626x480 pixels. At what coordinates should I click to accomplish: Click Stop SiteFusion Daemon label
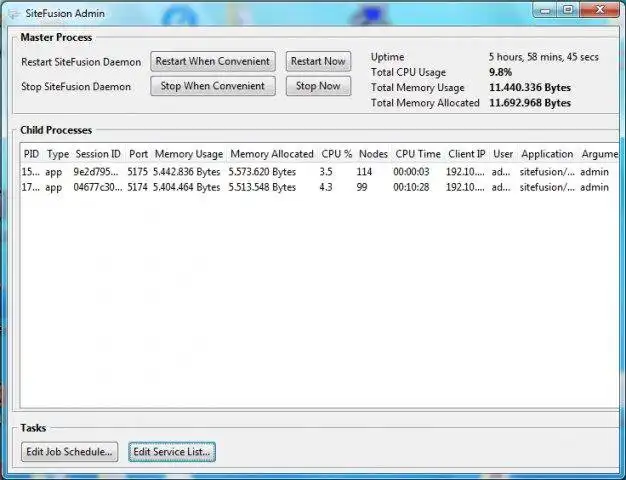76,87
